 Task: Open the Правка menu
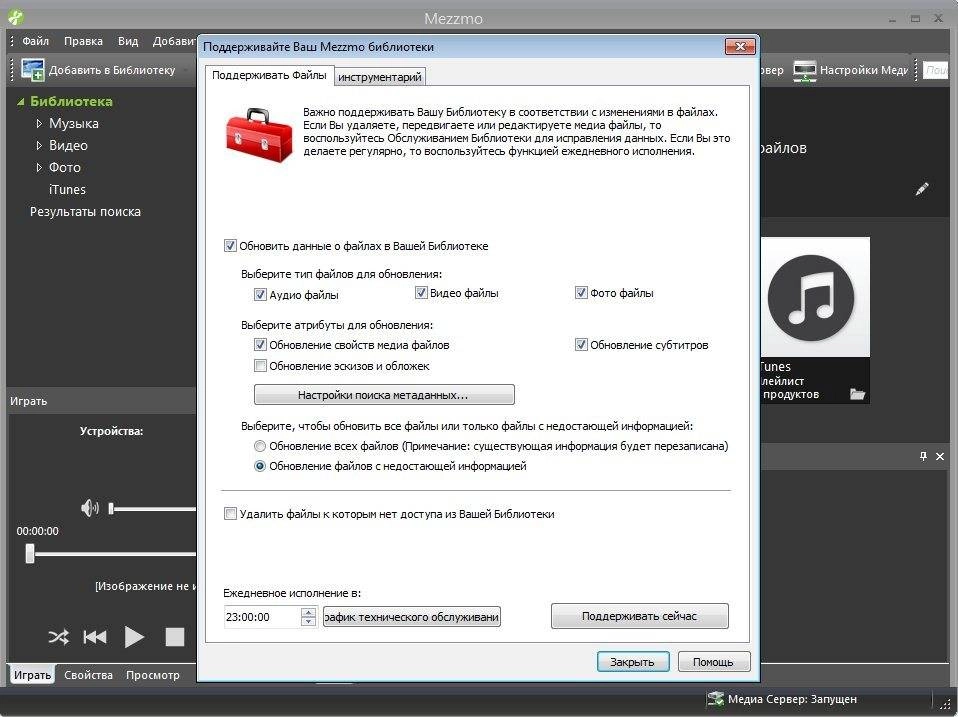coord(83,41)
